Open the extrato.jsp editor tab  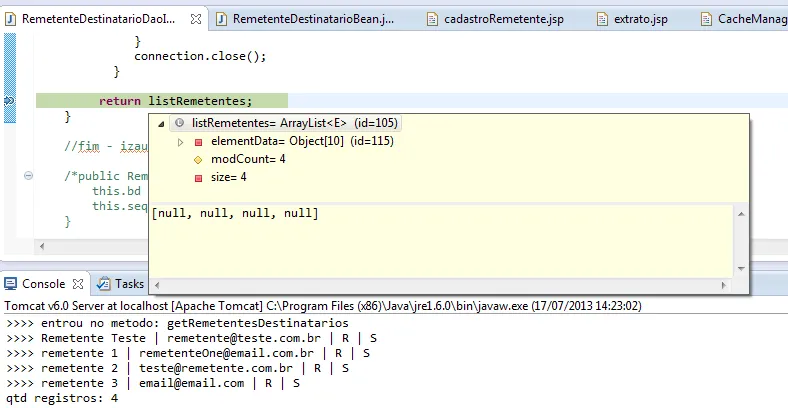pyautogui.click(x=632, y=19)
